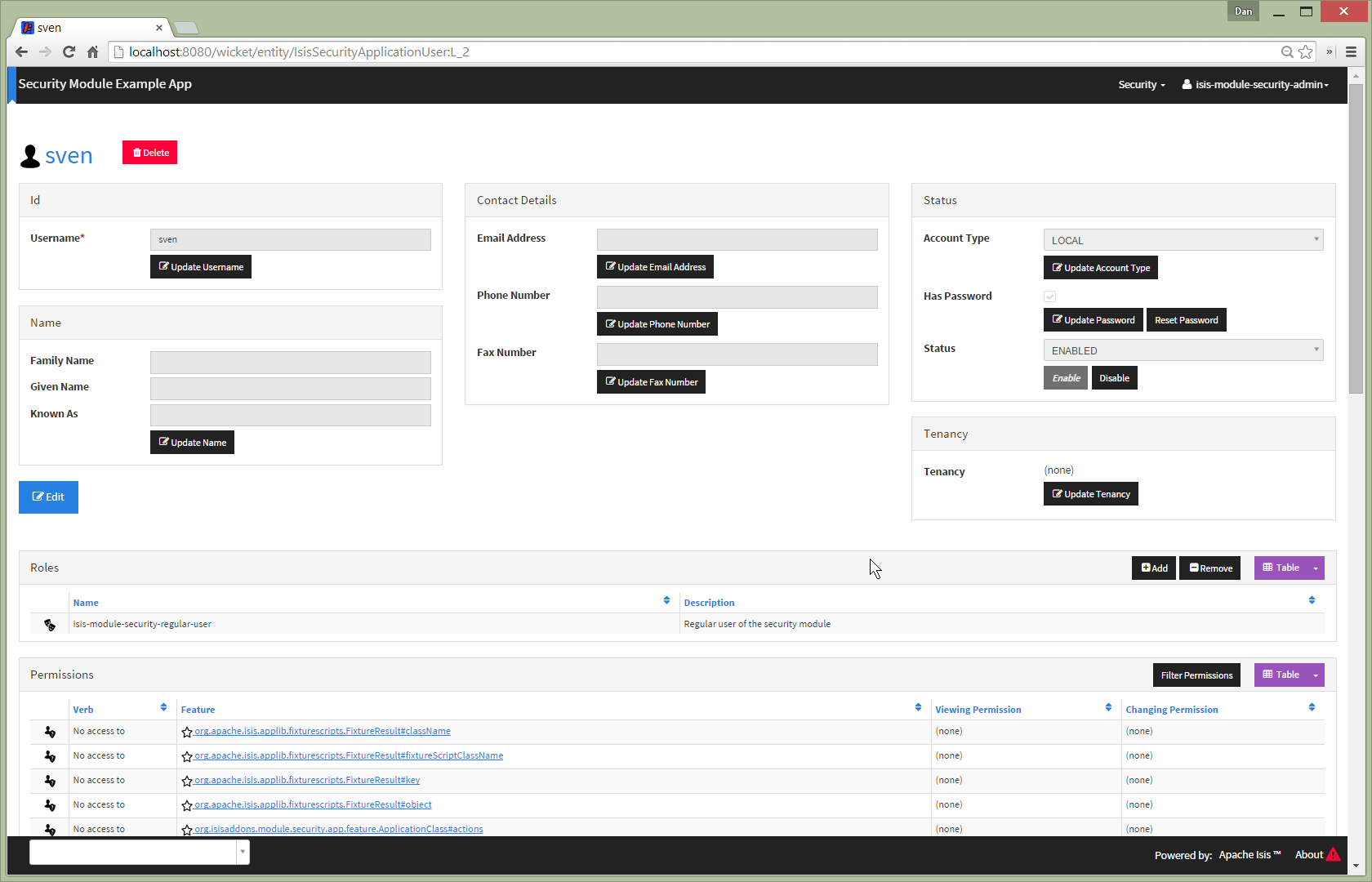Click Update Tenancy button
The height and width of the screenshot is (882, 1372).
pyautogui.click(x=1091, y=494)
